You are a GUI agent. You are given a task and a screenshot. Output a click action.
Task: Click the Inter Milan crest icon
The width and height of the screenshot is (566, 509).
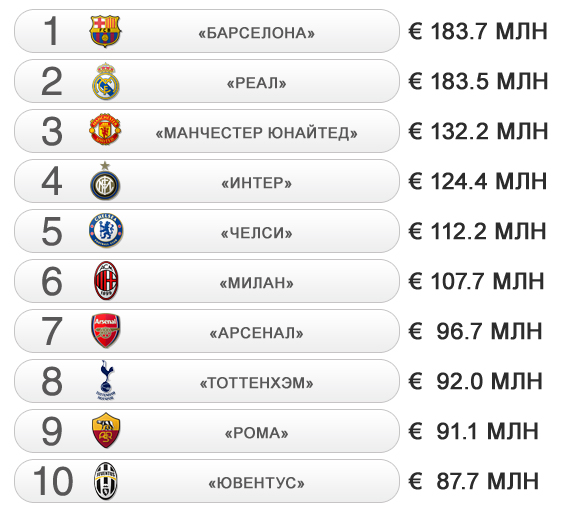click(x=105, y=181)
